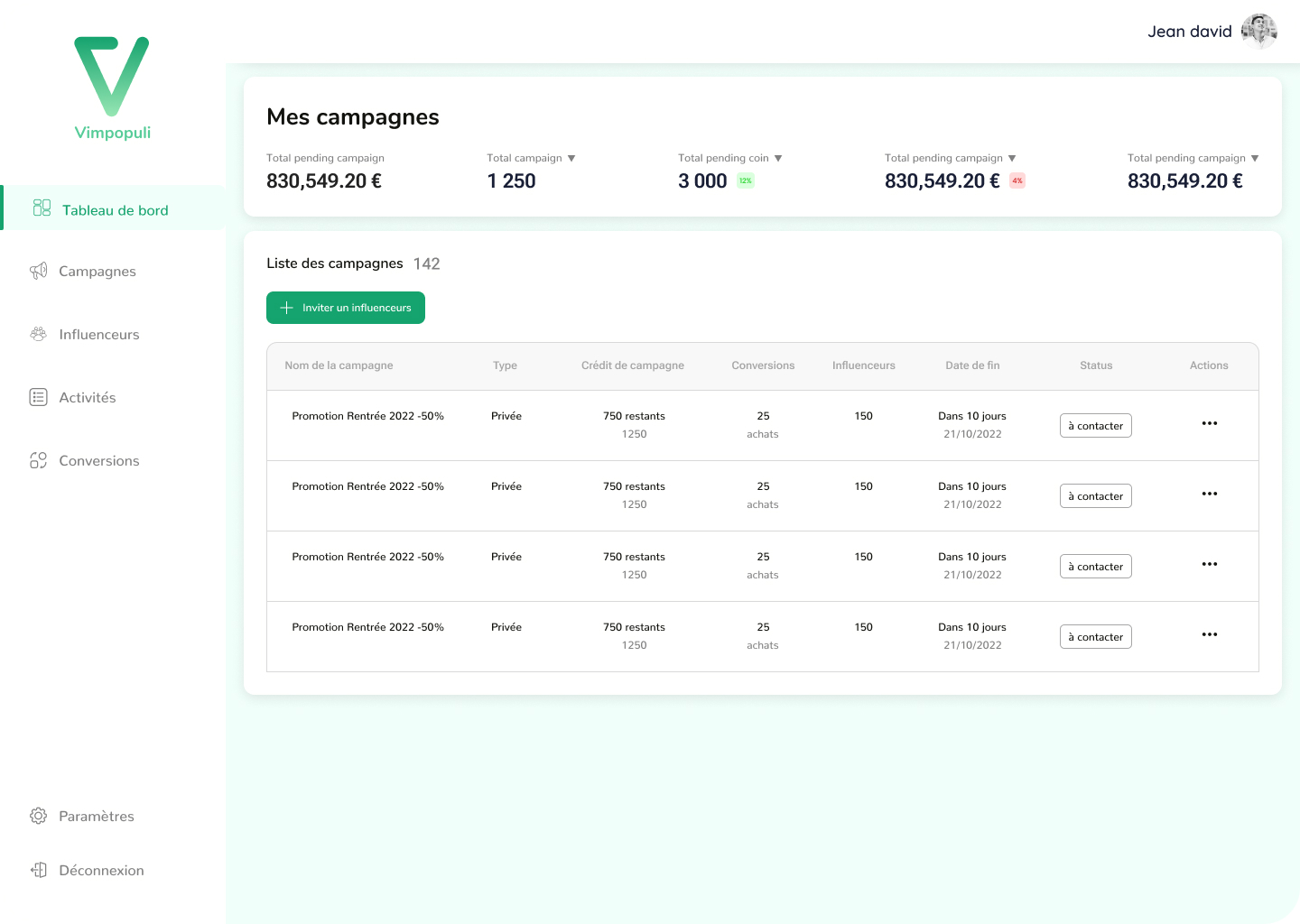Click the Conversions sidebar icon

tap(38, 460)
